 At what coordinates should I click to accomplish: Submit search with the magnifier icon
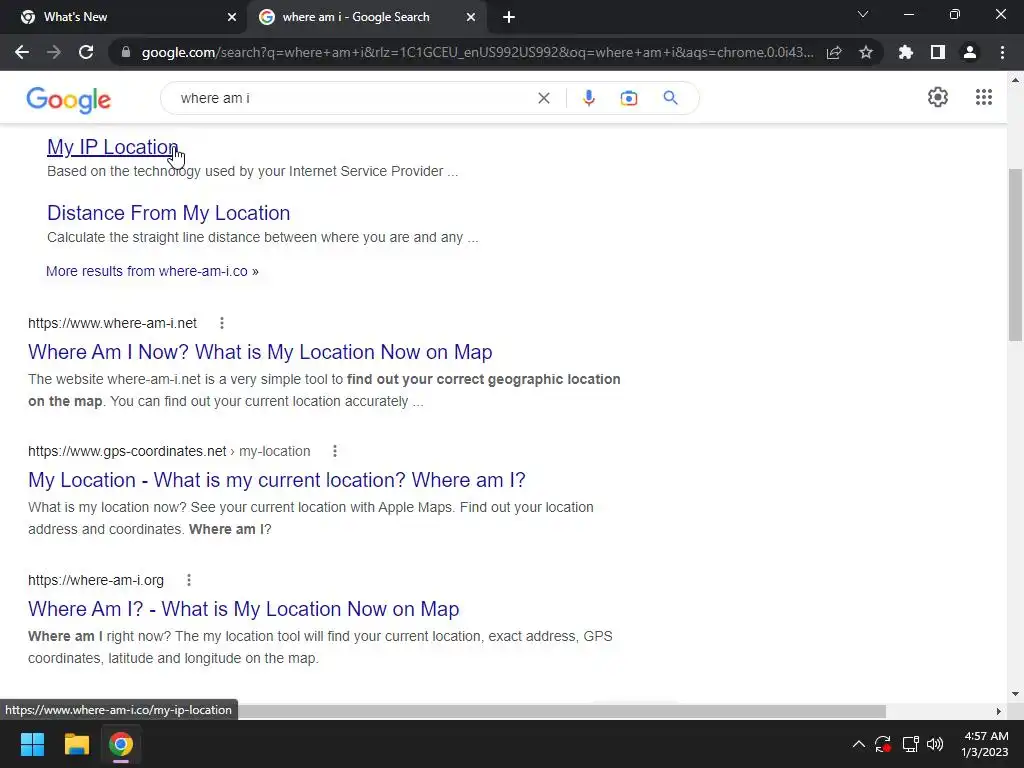click(x=670, y=98)
